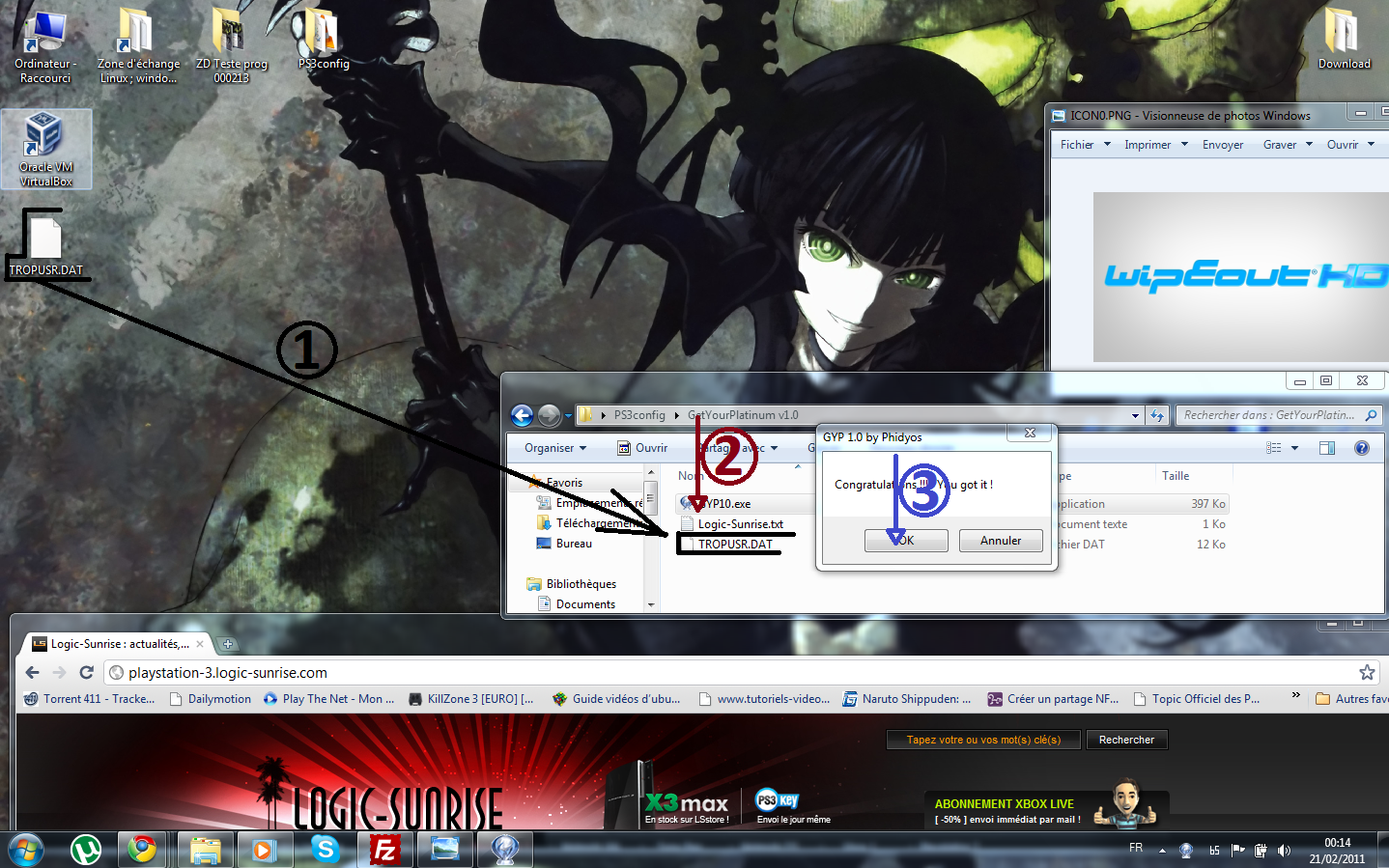Show more bookmarks with the chevron
This screenshot has height=868, width=1389.
click(x=1296, y=697)
